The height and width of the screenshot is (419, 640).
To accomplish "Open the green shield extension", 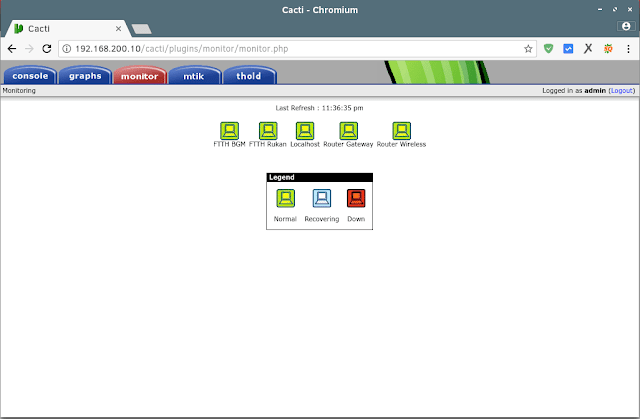I will (548, 49).
